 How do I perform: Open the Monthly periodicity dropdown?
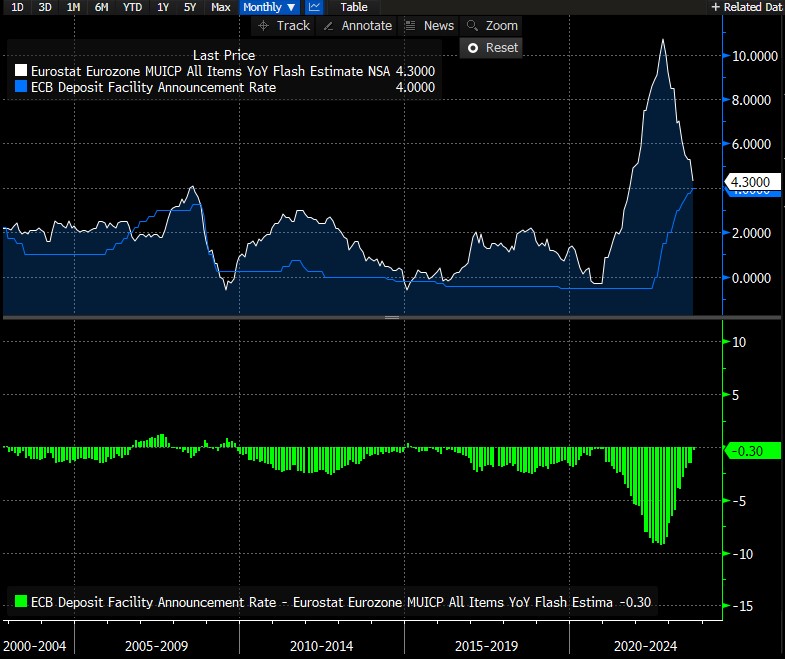269,7
